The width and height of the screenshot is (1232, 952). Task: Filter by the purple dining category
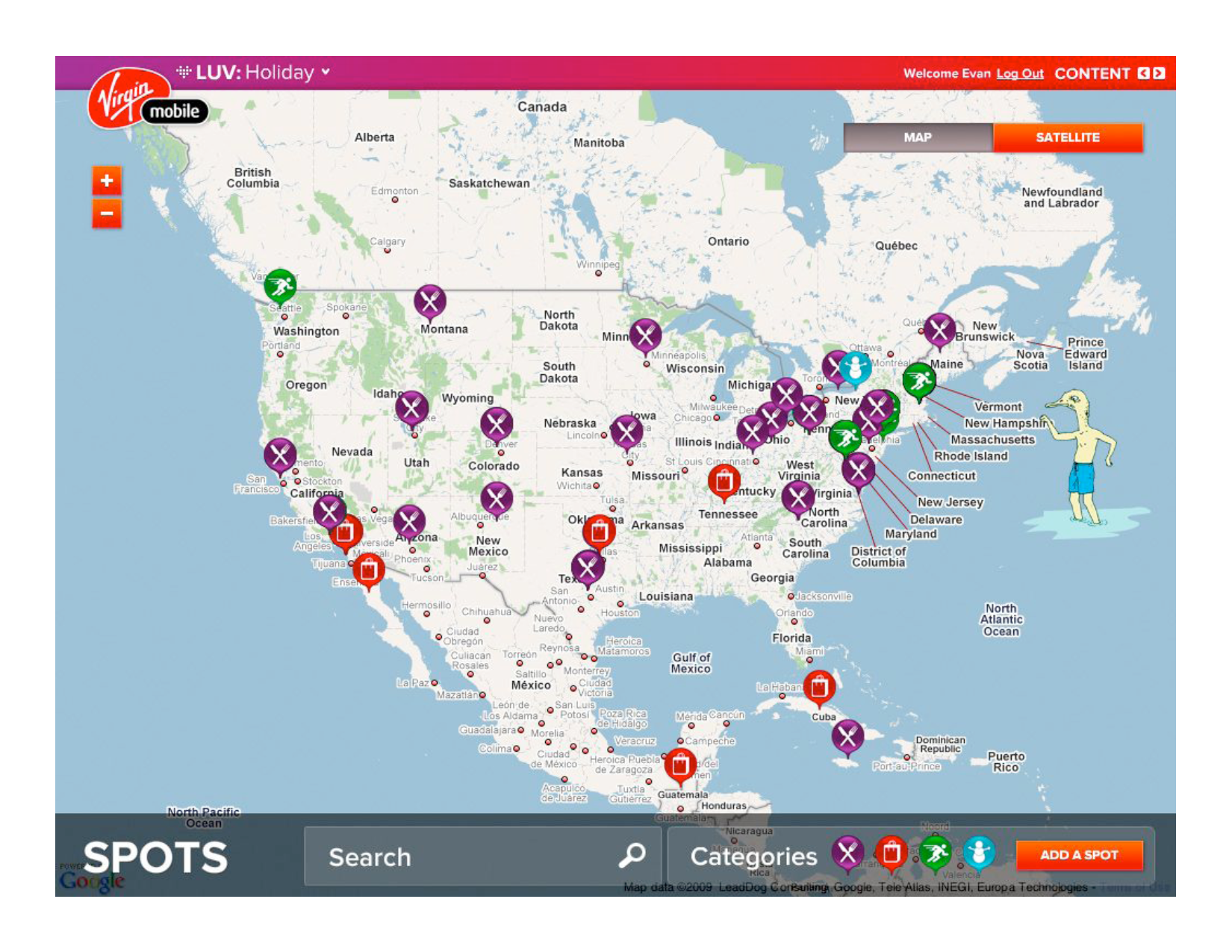(847, 853)
